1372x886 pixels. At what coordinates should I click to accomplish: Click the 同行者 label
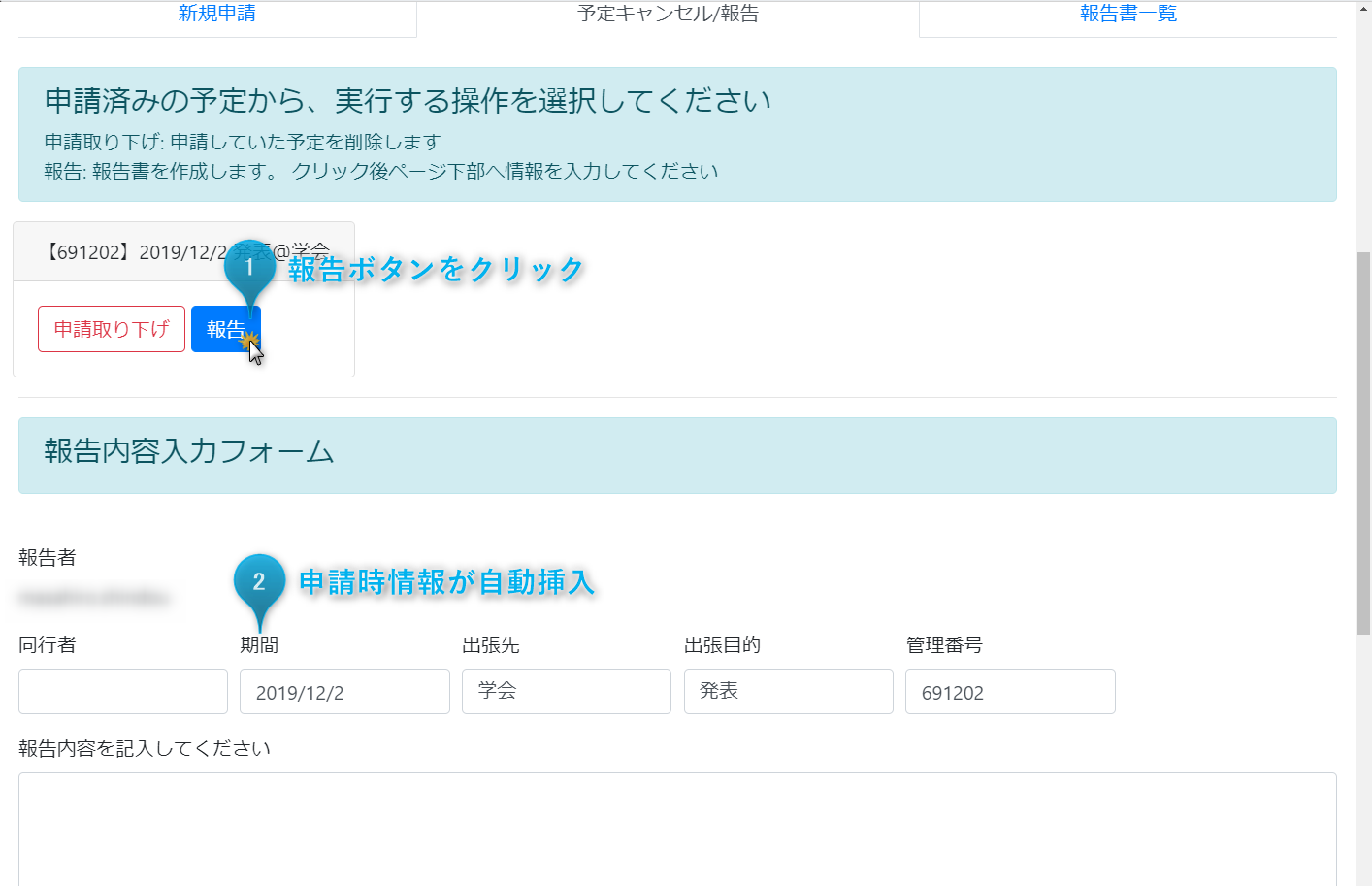pyautogui.click(x=48, y=644)
